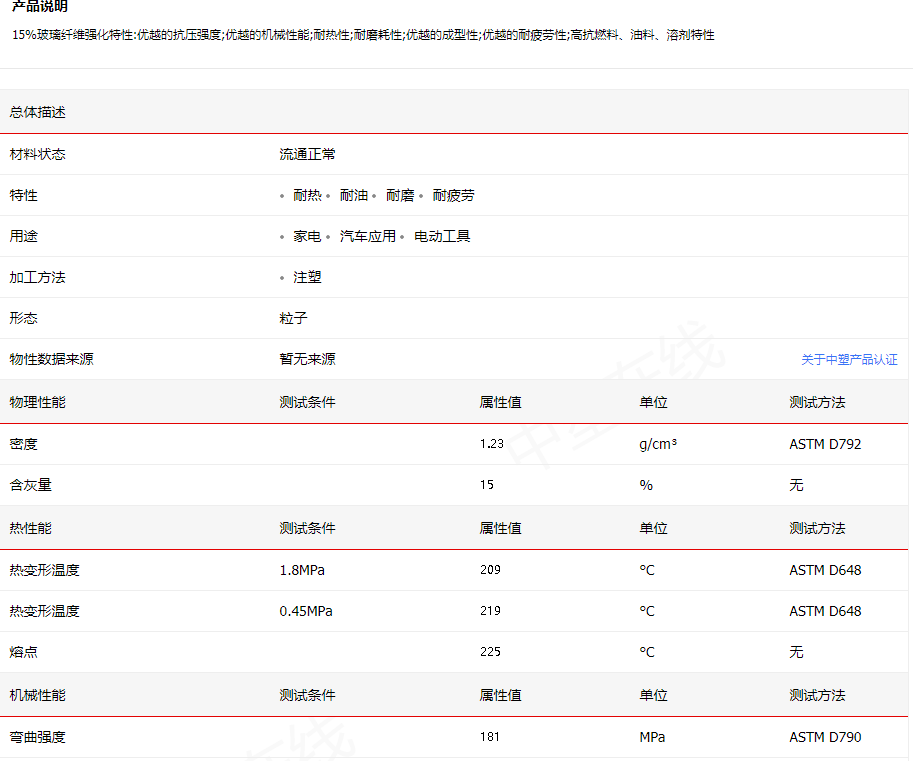
Task: Select the 机械性能 table section header
Action: click(x=38, y=695)
